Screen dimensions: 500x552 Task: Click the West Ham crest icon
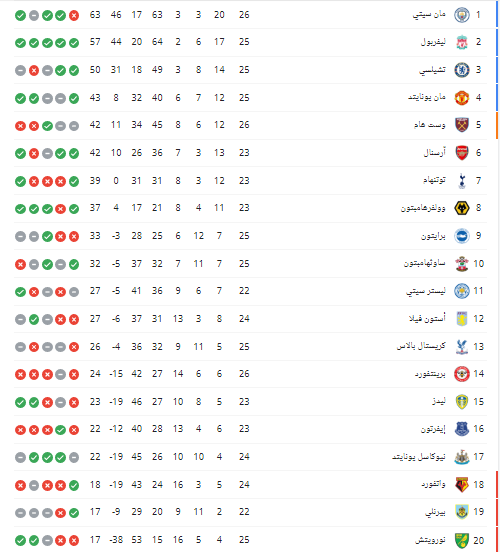pos(462,125)
